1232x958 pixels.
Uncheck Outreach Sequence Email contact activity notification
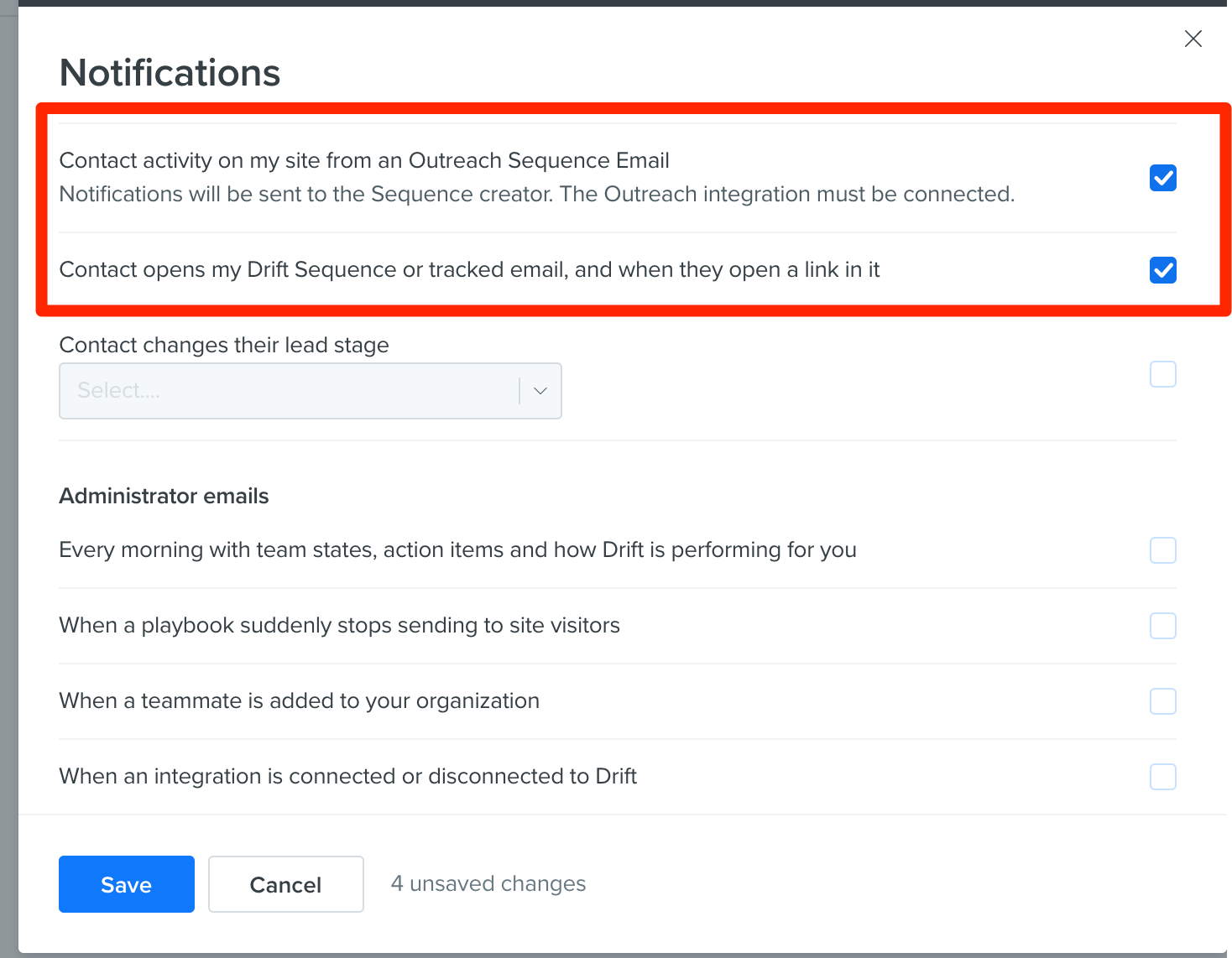point(1162,178)
